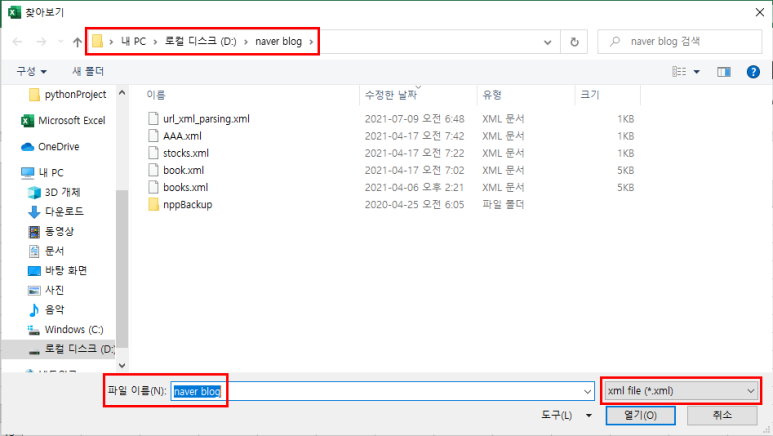773x436 pixels.
Task: Refresh the naver blog folder
Action: [x=574, y=42]
